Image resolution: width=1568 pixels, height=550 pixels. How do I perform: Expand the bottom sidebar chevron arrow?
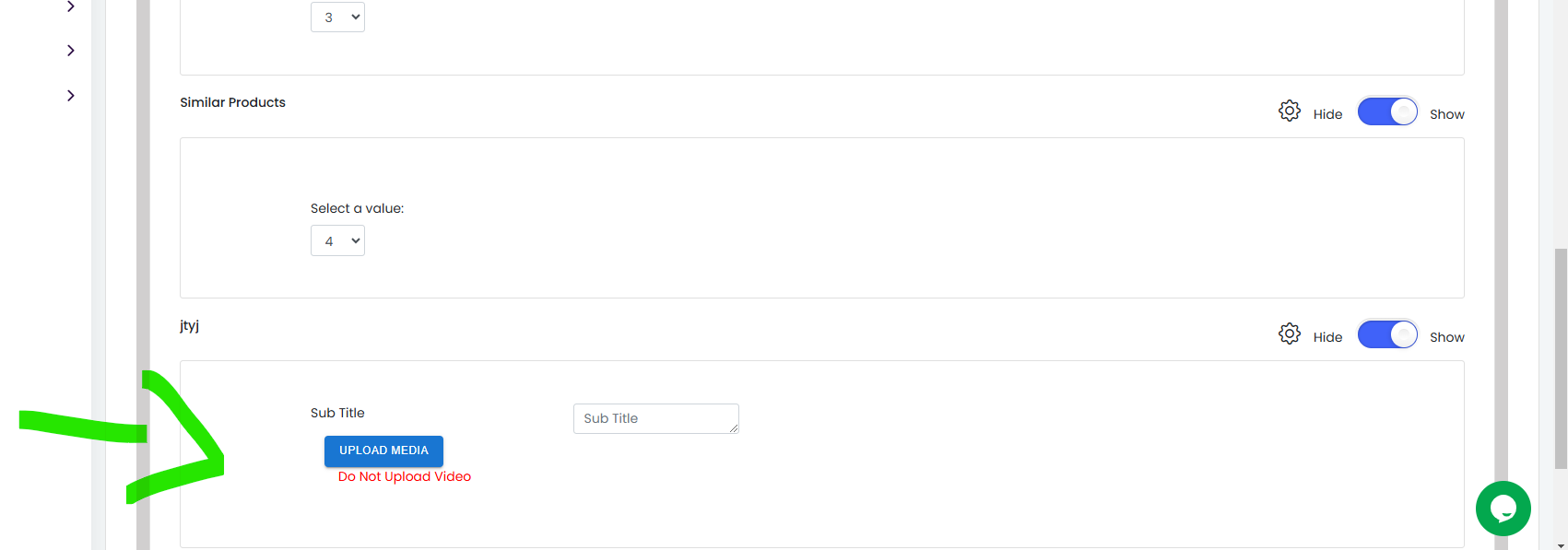click(71, 96)
